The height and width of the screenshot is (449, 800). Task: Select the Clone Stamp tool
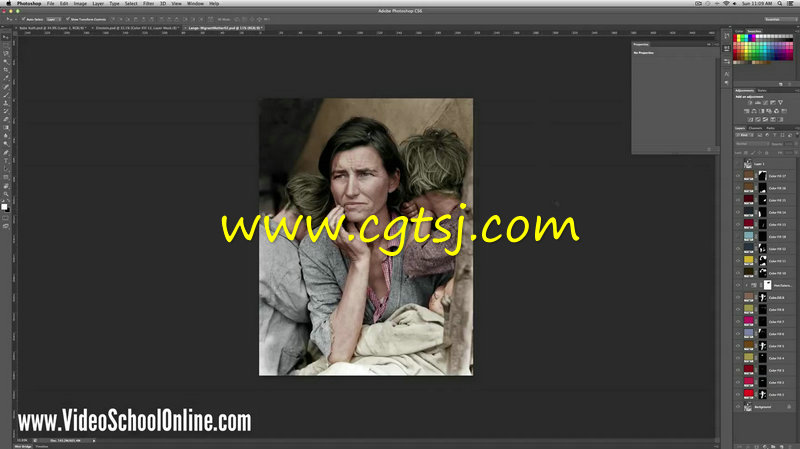click(x=6, y=103)
